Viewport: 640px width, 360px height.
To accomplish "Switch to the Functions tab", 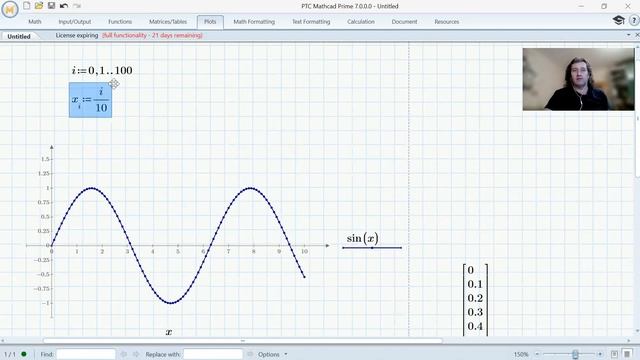I will click(x=120, y=22).
